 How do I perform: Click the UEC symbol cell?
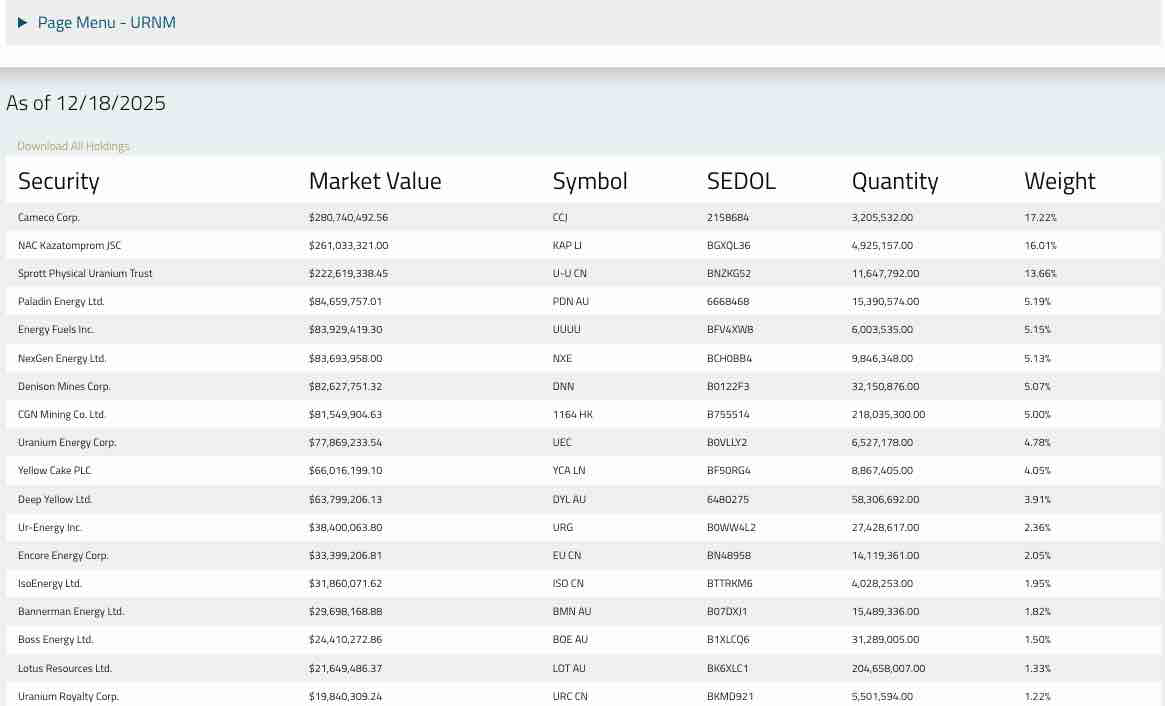pyautogui.click(x=562, y=442)
